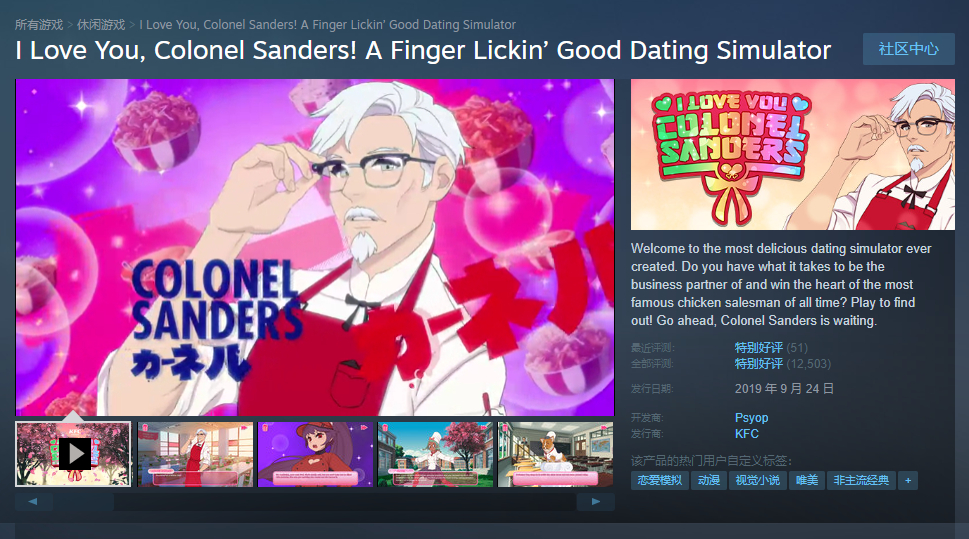Open the 视觉小说 tag
This screenshot has width=969, height=539.
coord(758,480)
